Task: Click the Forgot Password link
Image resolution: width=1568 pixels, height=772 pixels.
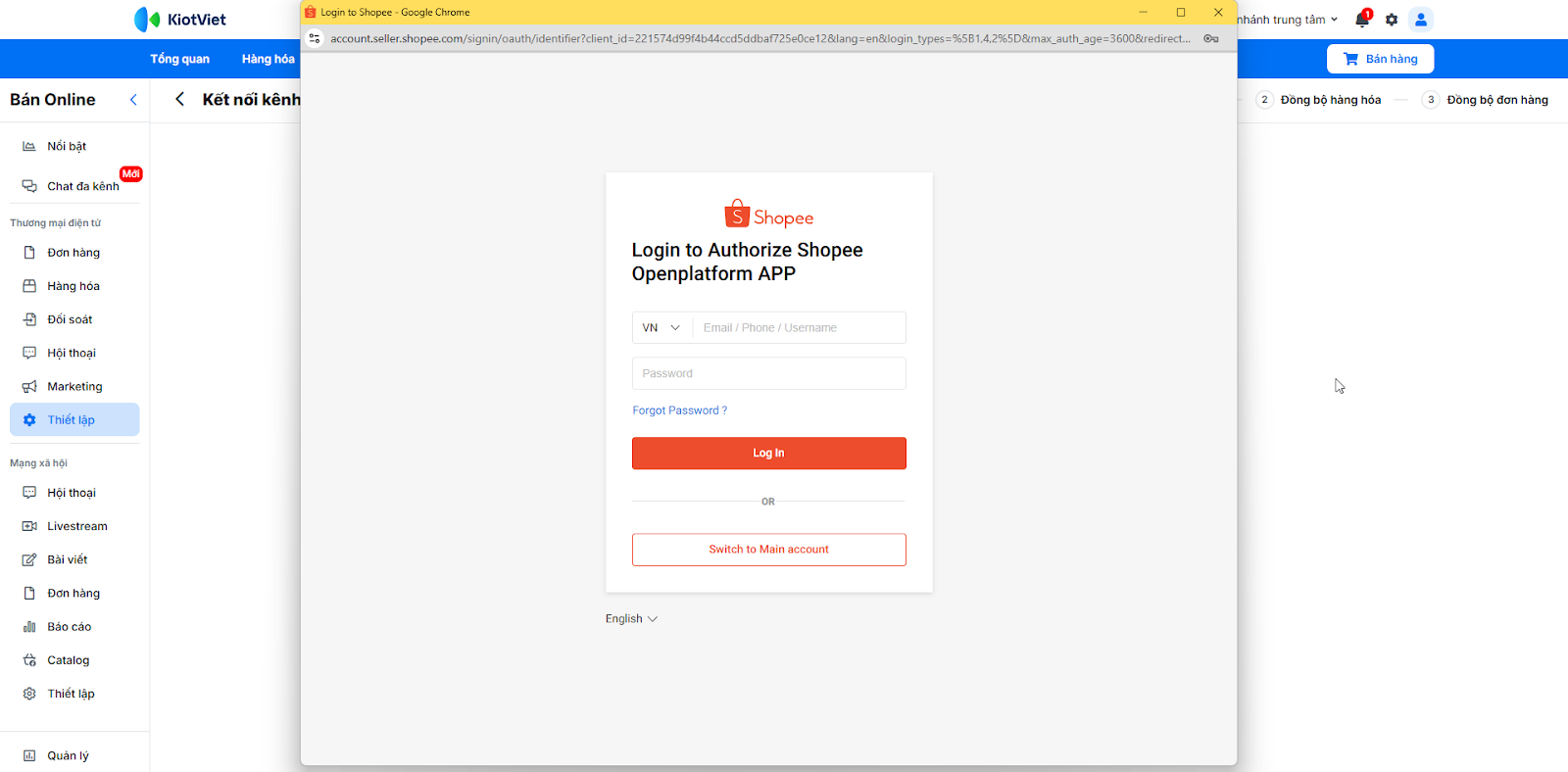Action: [x=680, y=410]
